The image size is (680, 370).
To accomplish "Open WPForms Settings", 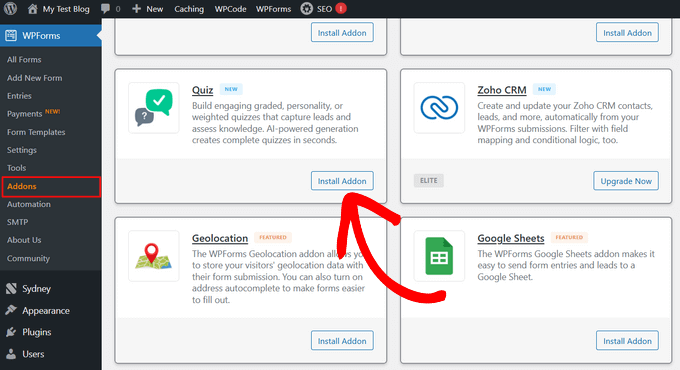I will (x=22, y=150).
